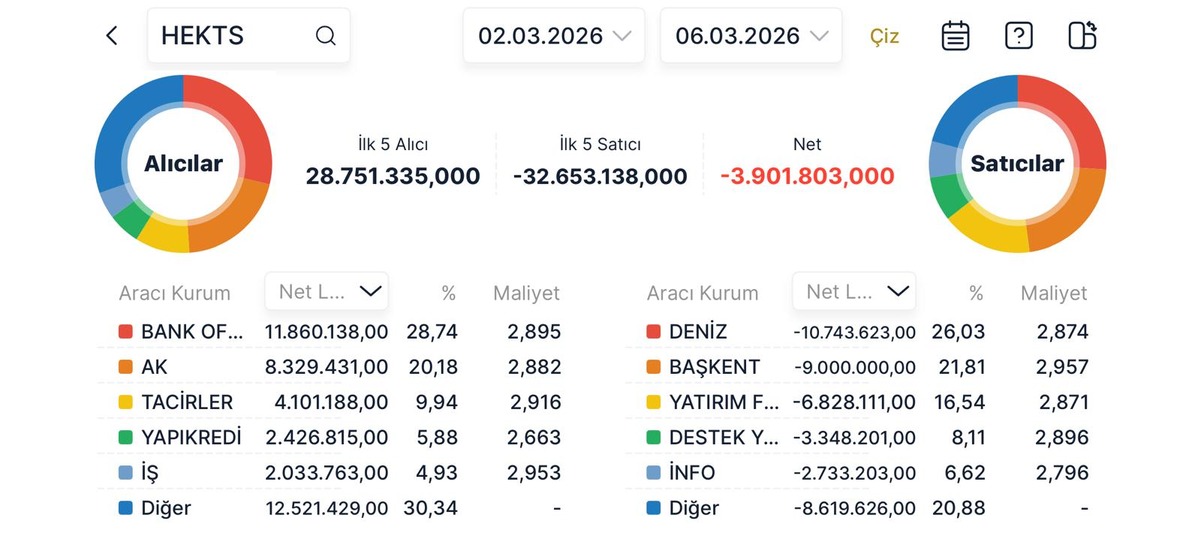Click the sellers Aracı Kurum column header
This screenshot has height=554, width=1200.
click(702, 293)
